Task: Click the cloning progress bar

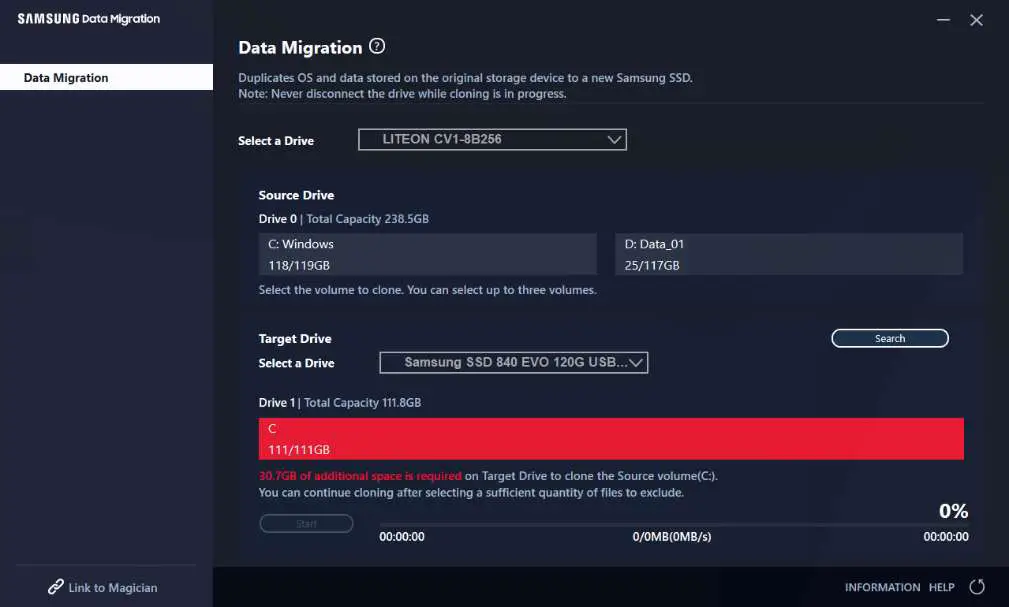Action: click(674, 525)
